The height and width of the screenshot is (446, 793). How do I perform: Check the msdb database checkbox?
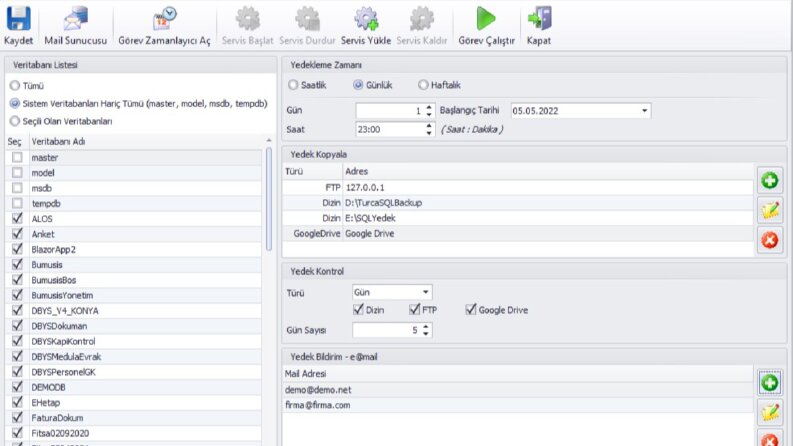point(17,188)
